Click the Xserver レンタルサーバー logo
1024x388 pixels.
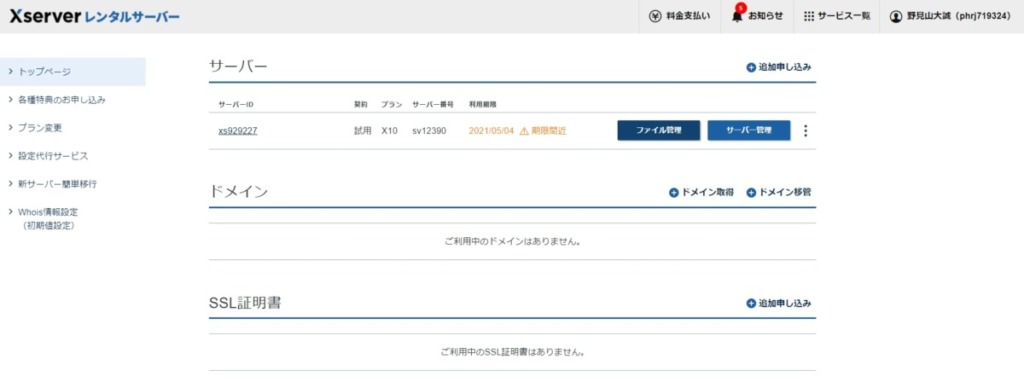coord(94,16)
